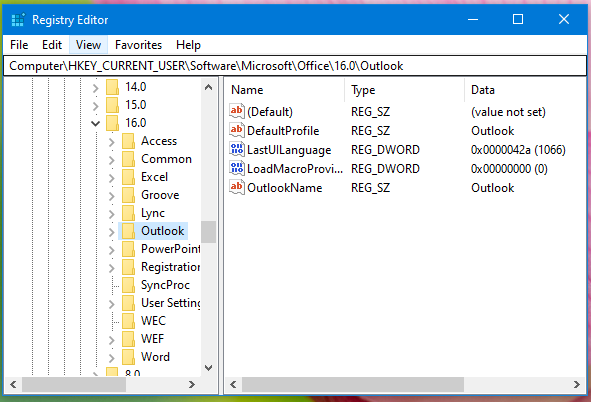Click the Lync folder icon
The width and height of the screenshot is (591, 402).
[128, 213]
